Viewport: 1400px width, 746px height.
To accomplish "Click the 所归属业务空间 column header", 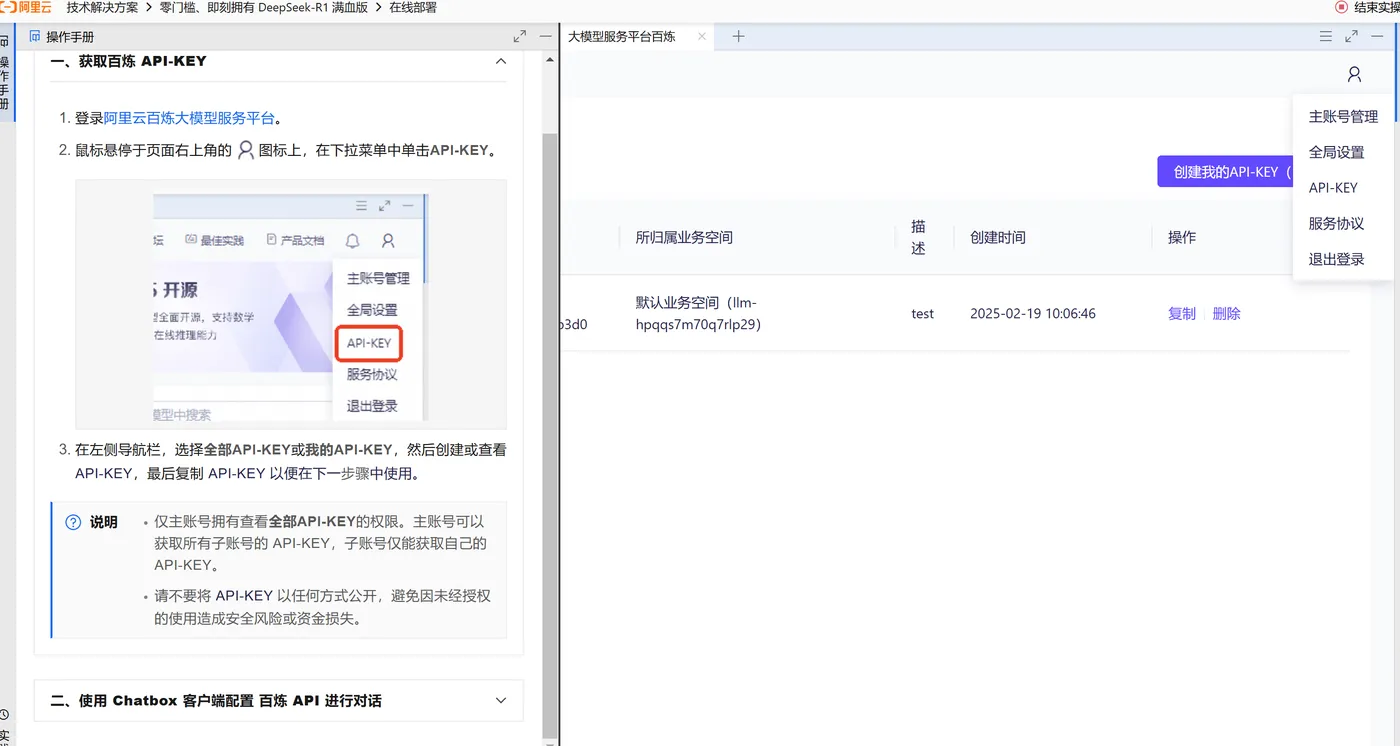I will click(684, 238).
